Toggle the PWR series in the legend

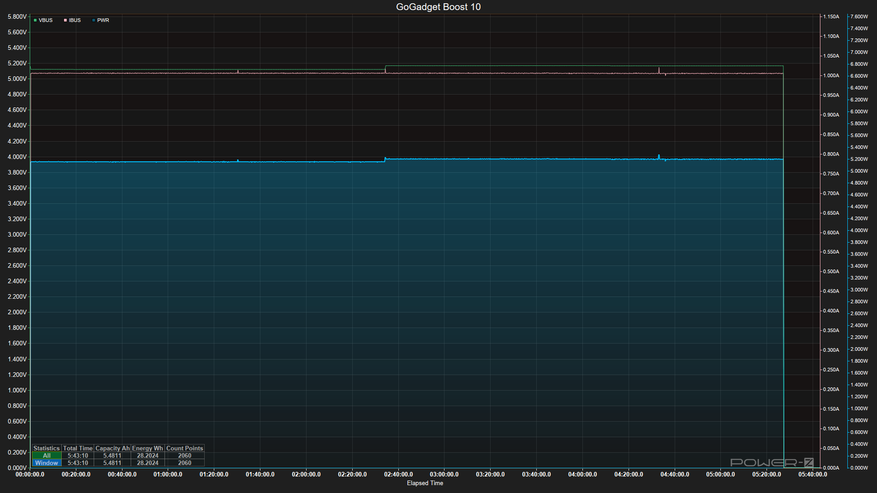[x=103, y=20]
